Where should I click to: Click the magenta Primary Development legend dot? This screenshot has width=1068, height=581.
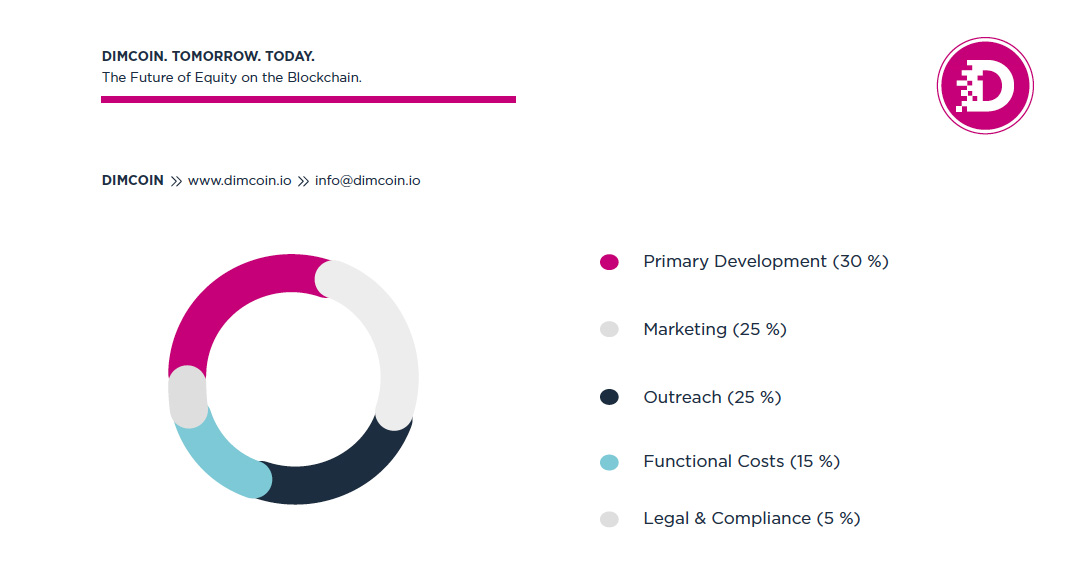[609, 262]
